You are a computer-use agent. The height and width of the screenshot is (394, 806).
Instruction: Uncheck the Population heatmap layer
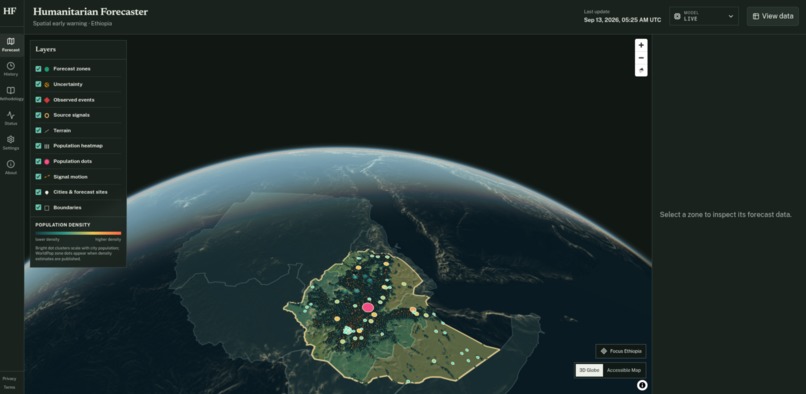pyautogui.click(x=38, y=146)
